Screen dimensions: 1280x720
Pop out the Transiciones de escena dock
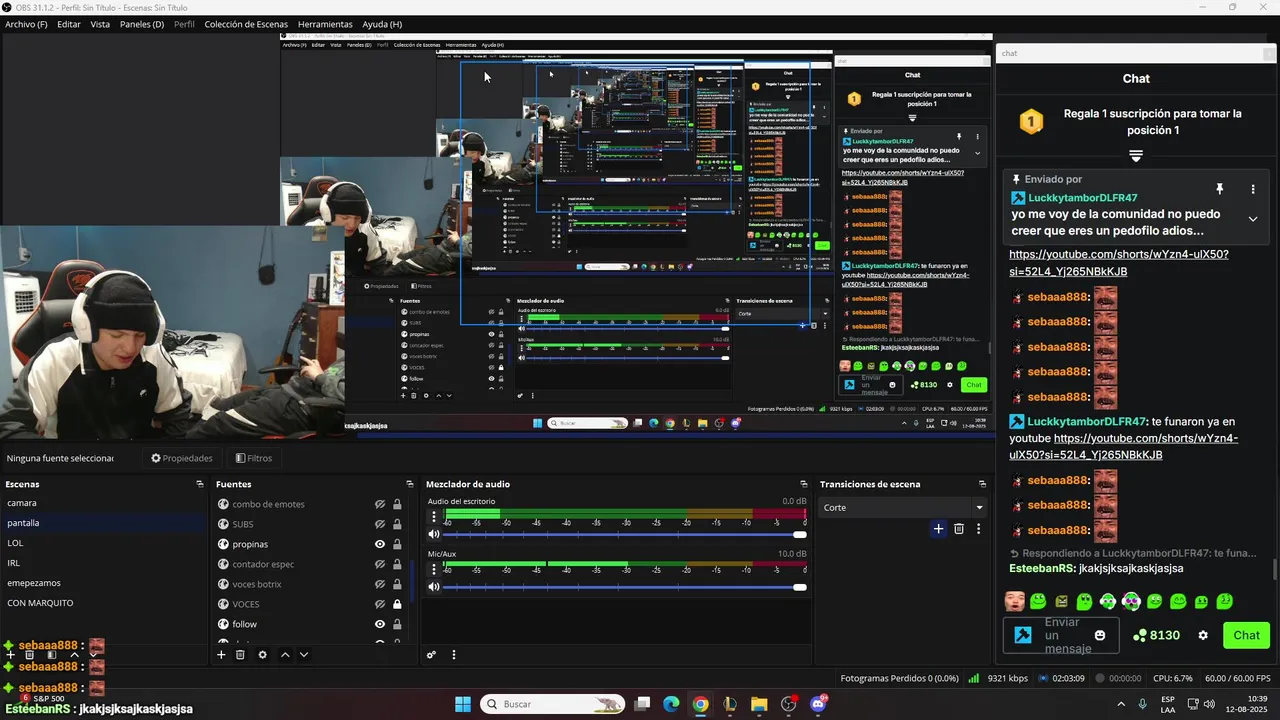click(x=982, y=484)
